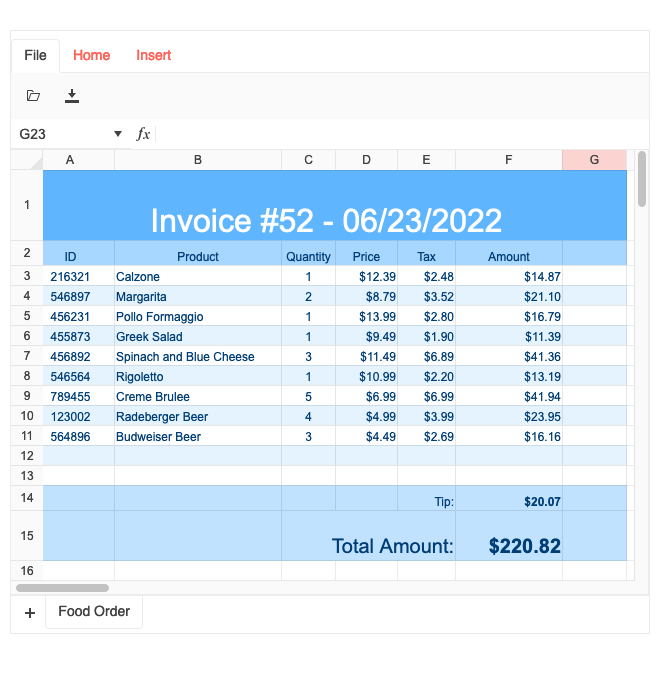Select the Food Order sheet tab
This screenshot has width=660, height=694.
pos(94,611)
